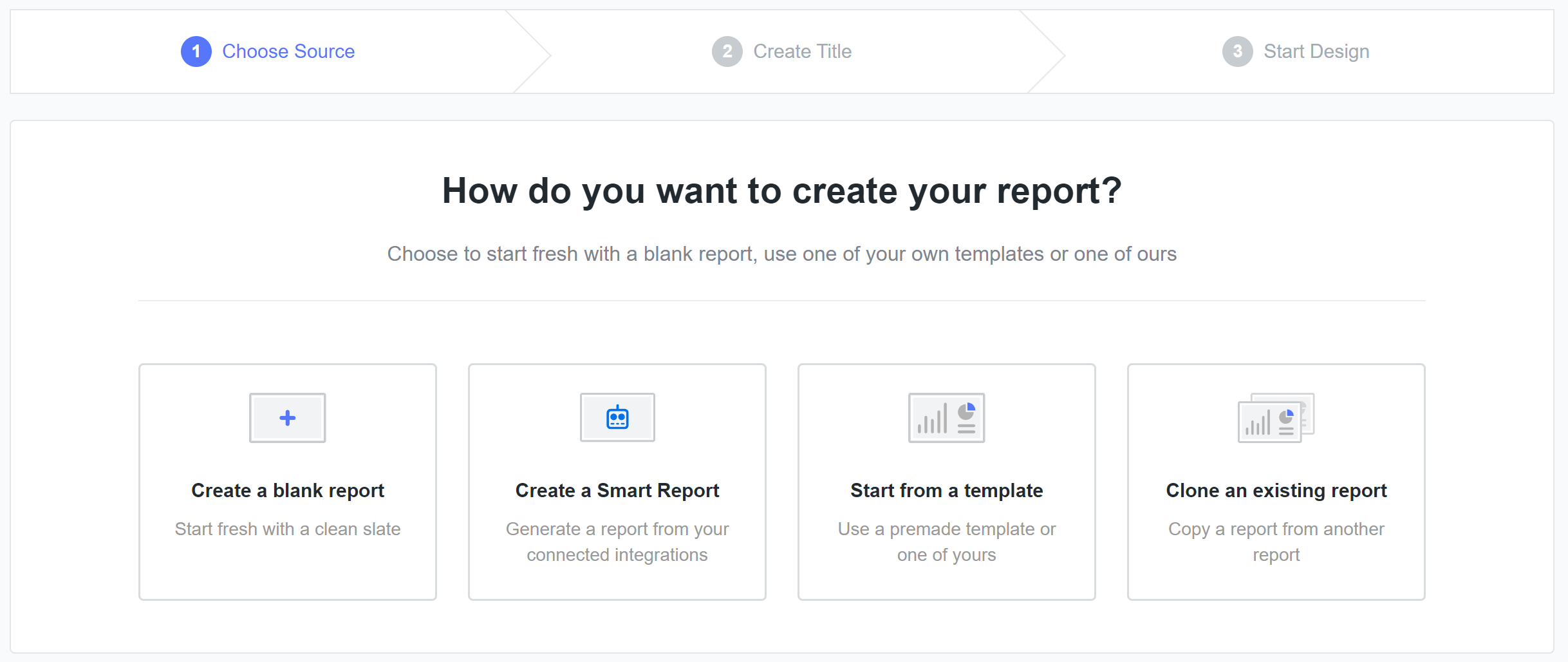Click the 'Choose to start fresh' subtitle text

(781, 254)
